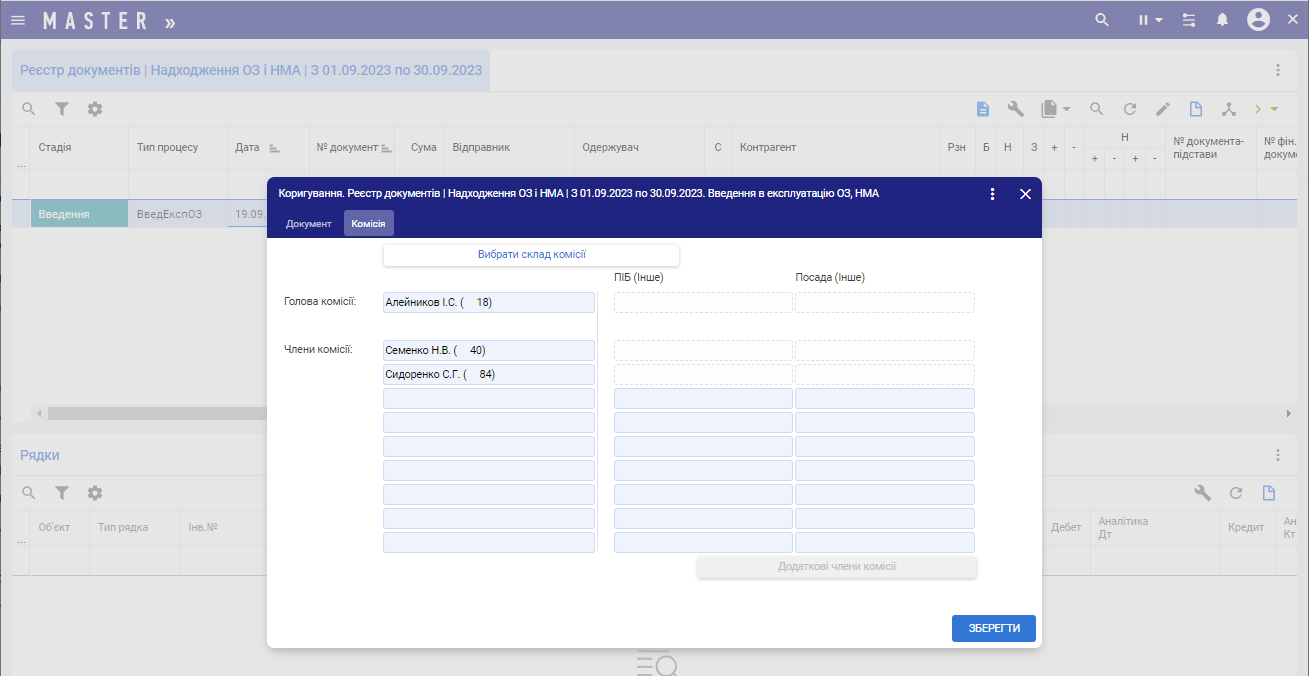Click gear icon in Рядки panel toolbar
Image resolution: width=1309 pixels, height=676 pixels.
point(95,493)
